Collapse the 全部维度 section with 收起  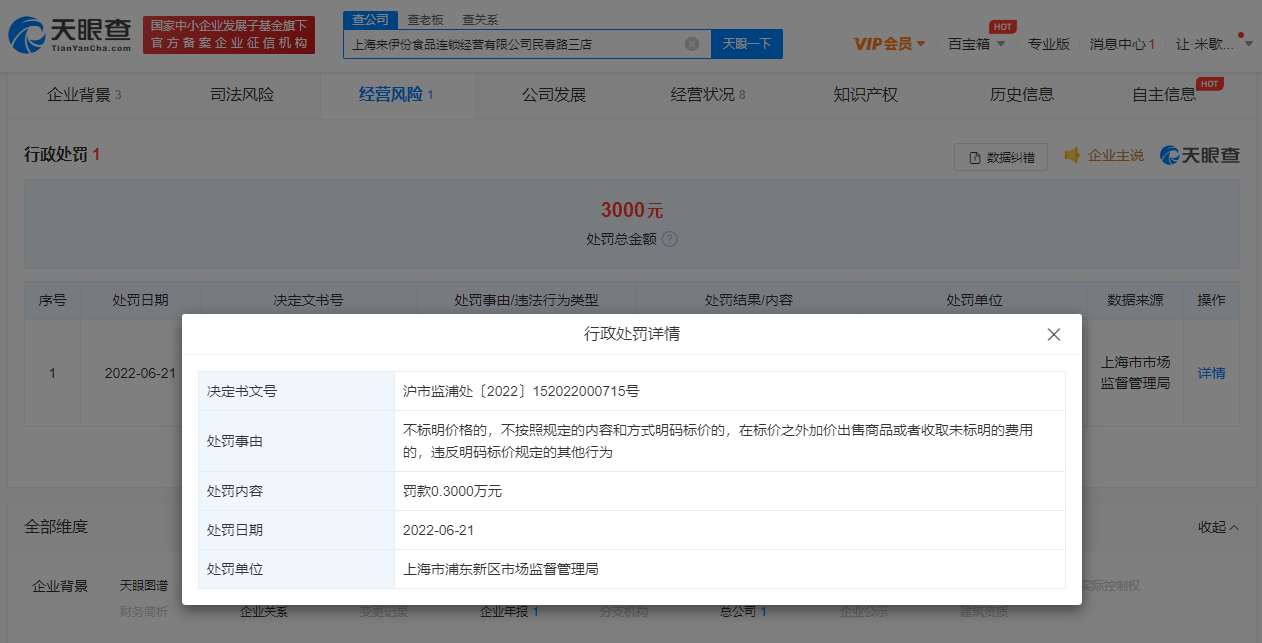click(x=1219, y=527)
